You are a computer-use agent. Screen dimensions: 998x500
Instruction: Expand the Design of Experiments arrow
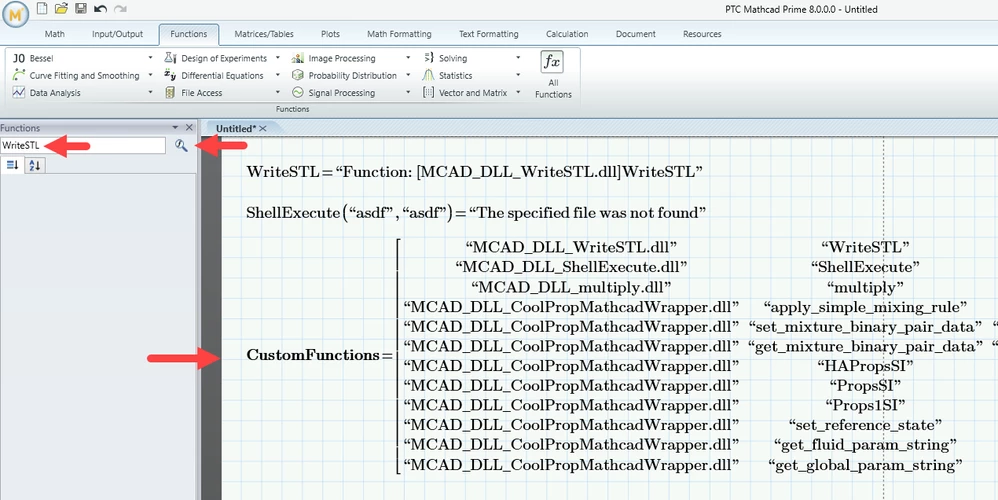coord(278,58)
